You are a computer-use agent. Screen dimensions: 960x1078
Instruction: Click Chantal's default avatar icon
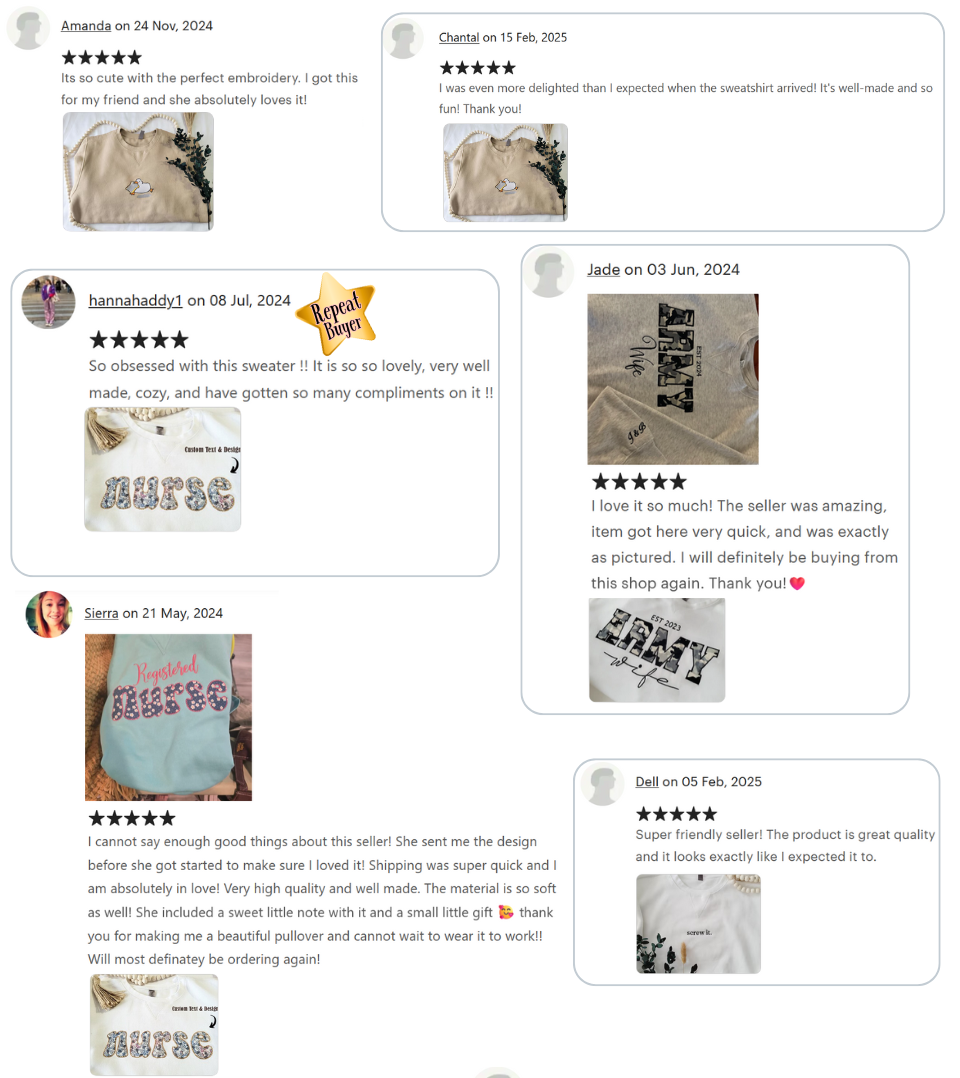(x=404, y=39)
